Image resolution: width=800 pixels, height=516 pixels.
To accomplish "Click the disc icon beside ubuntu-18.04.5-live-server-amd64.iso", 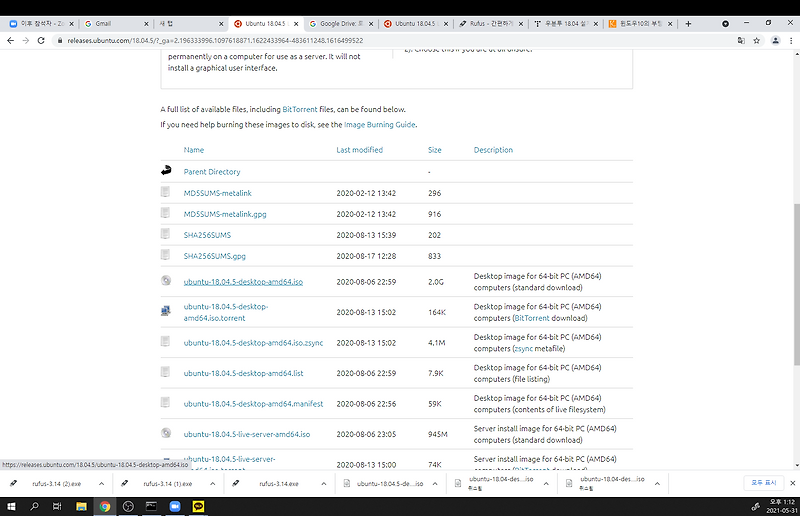I will point(166,433).
